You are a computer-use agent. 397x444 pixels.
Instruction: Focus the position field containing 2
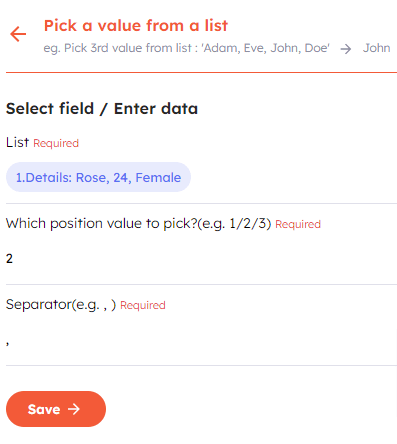(x=201, y=259)
